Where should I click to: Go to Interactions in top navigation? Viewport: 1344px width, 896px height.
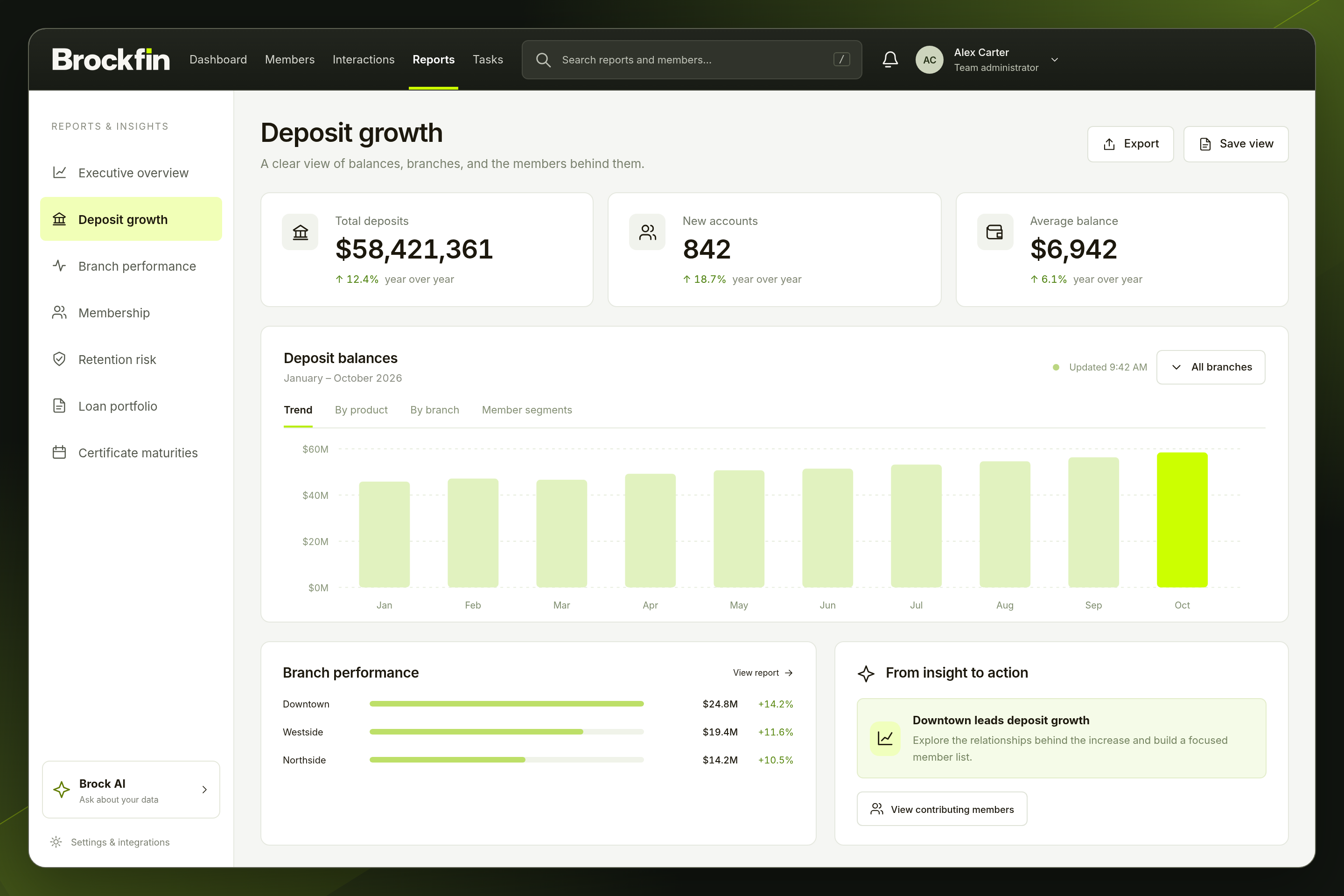tap(364, 59)
